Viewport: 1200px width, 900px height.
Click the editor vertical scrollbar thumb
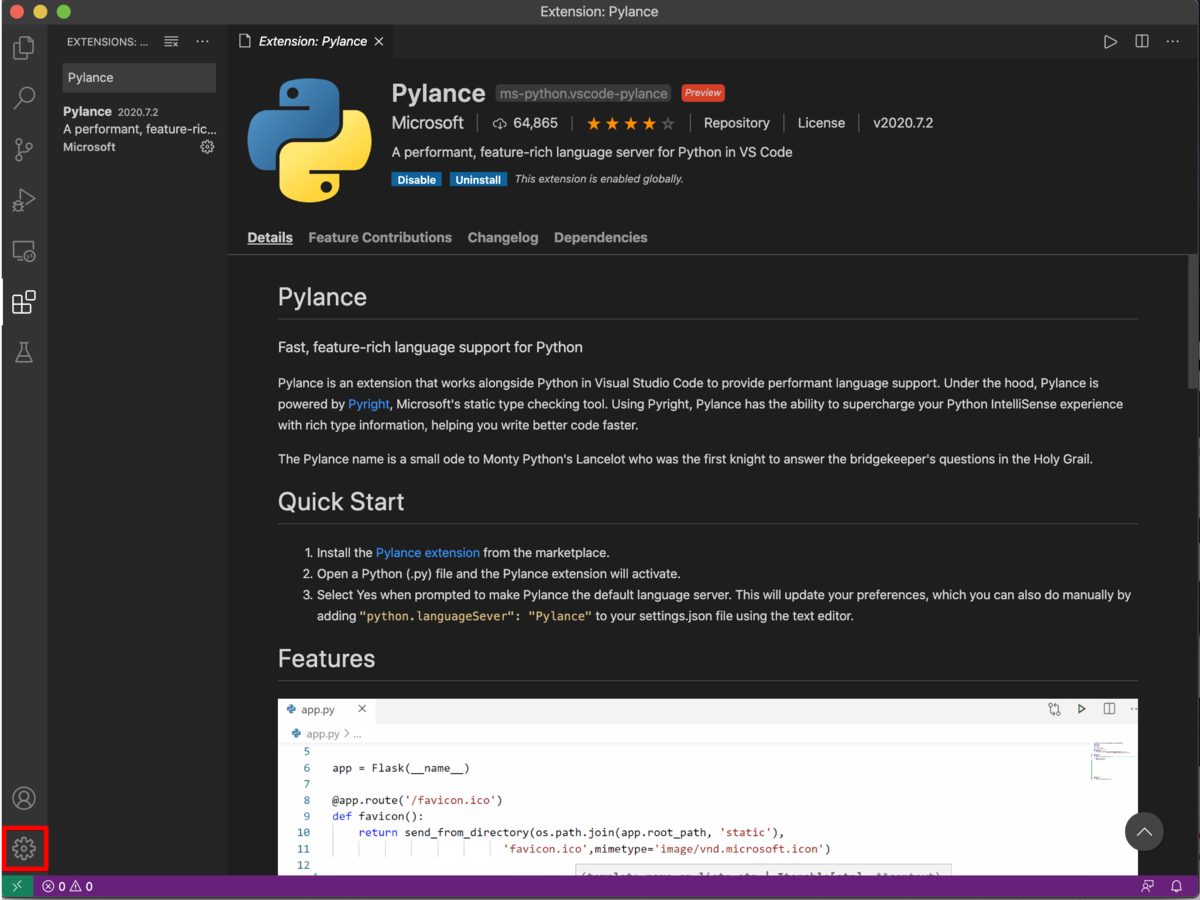(1192, 322)
